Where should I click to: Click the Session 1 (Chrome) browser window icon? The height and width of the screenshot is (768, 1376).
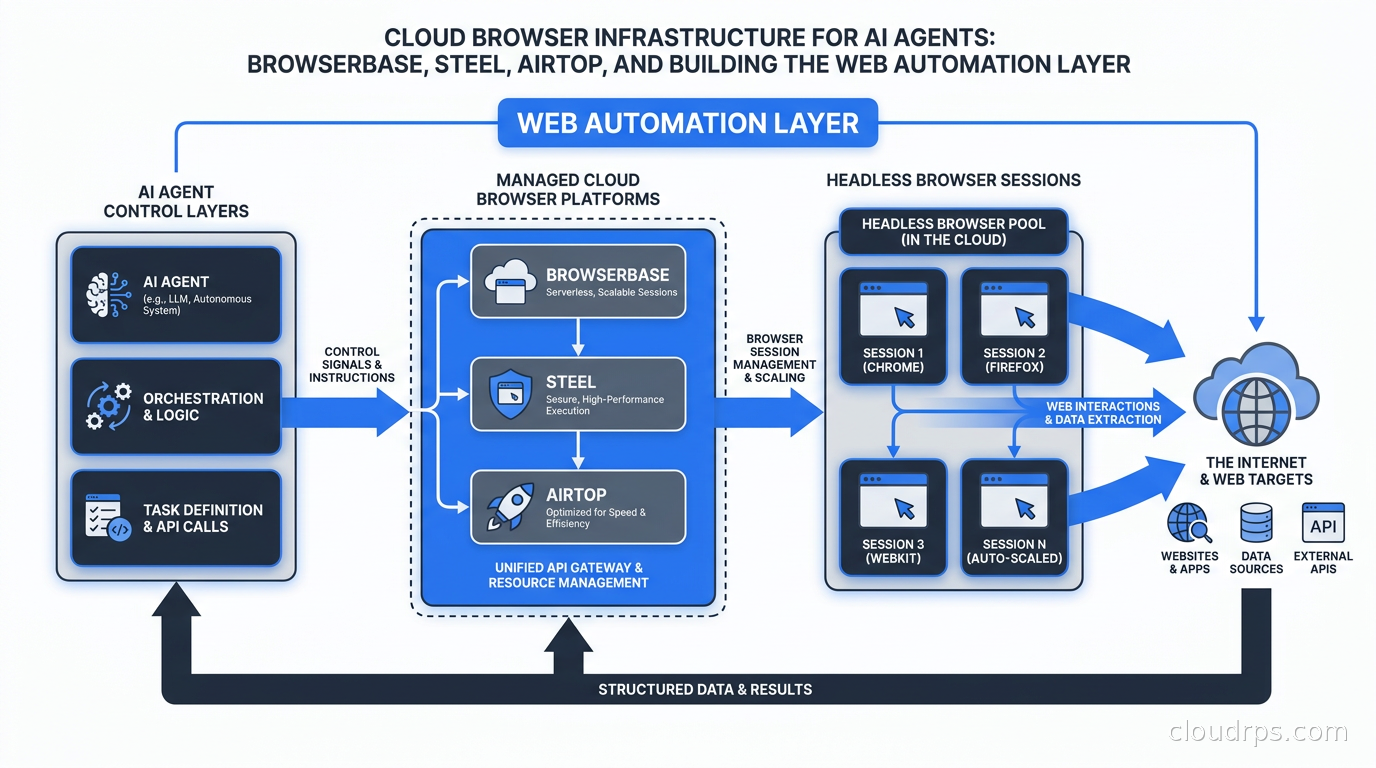[893, 308]
